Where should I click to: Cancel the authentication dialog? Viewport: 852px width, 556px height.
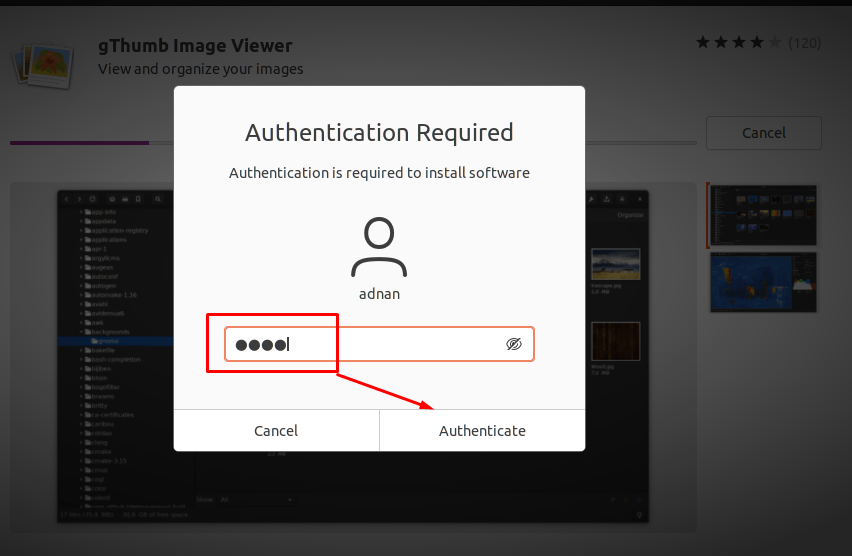point(276,430)
